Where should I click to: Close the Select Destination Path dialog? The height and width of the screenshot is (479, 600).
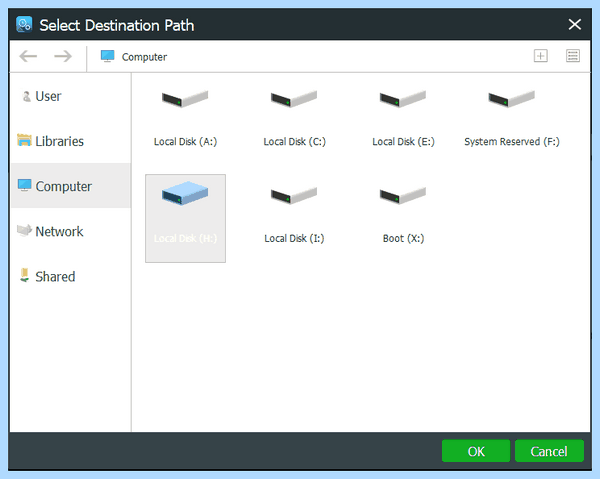click(574, 25)
